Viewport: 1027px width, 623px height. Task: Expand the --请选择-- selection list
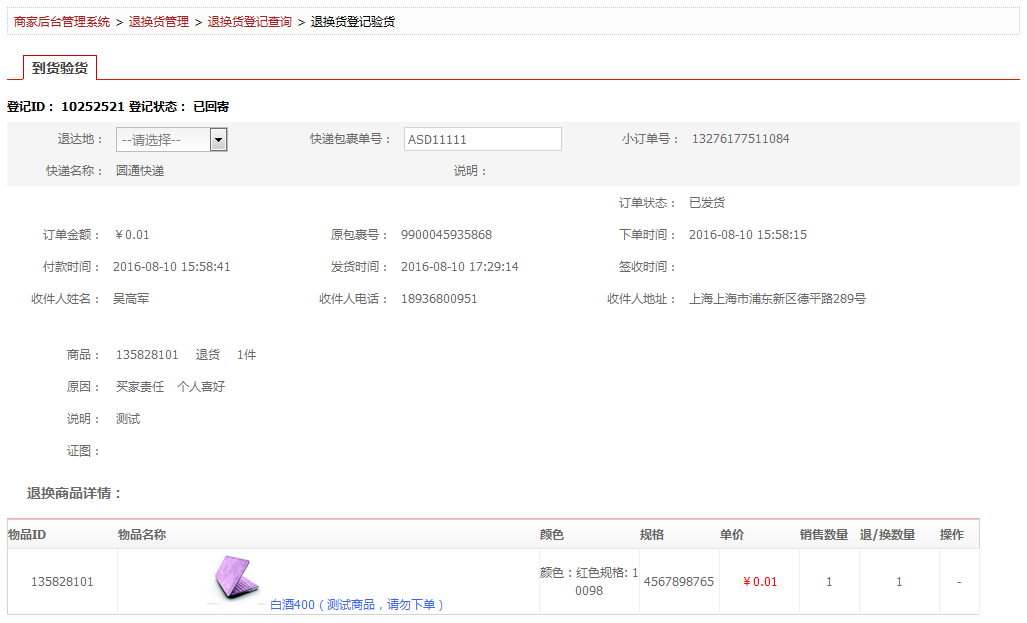[170, 139]
